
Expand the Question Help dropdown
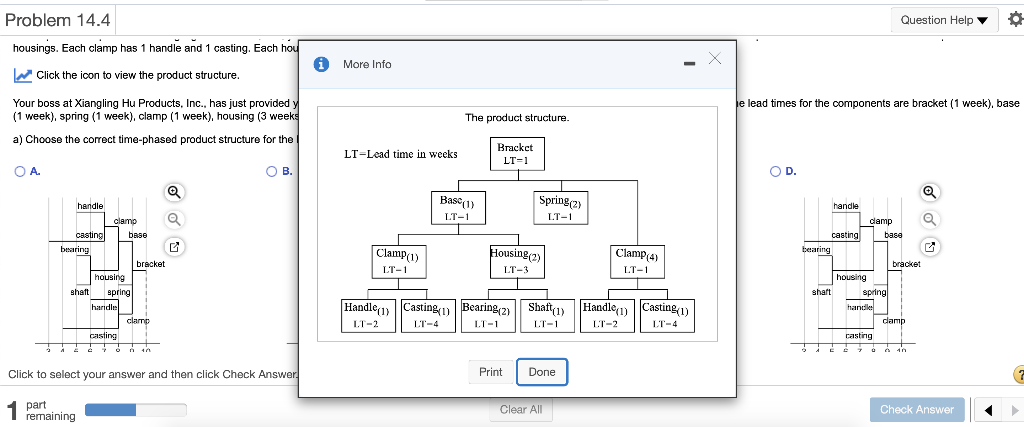coord(945,20)
